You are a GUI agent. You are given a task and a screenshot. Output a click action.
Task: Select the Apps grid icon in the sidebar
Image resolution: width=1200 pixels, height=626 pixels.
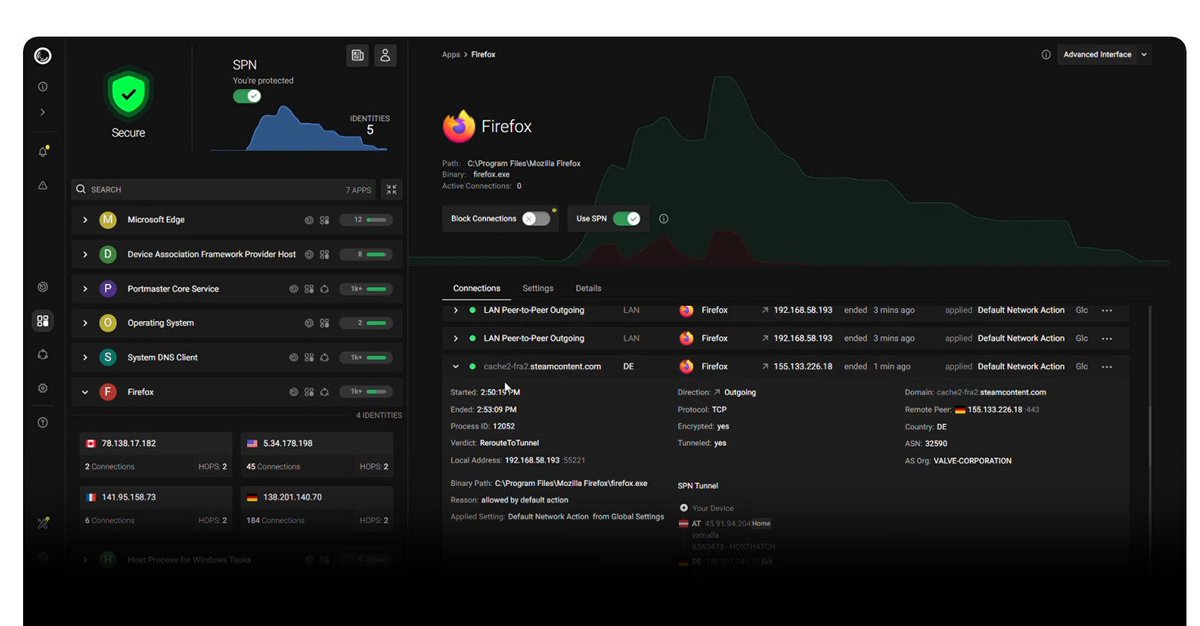click(x=42, y=321)
